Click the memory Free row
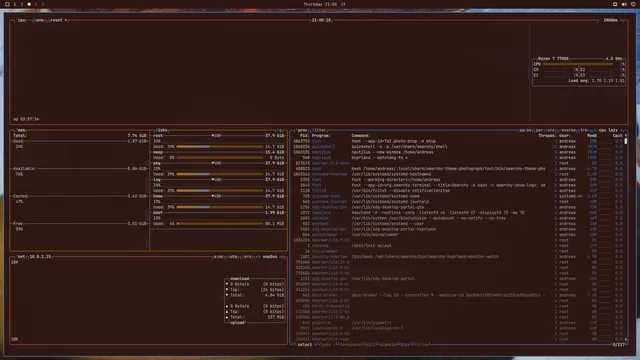This screenshot has height=360, width=640. [x=80, y=224]
